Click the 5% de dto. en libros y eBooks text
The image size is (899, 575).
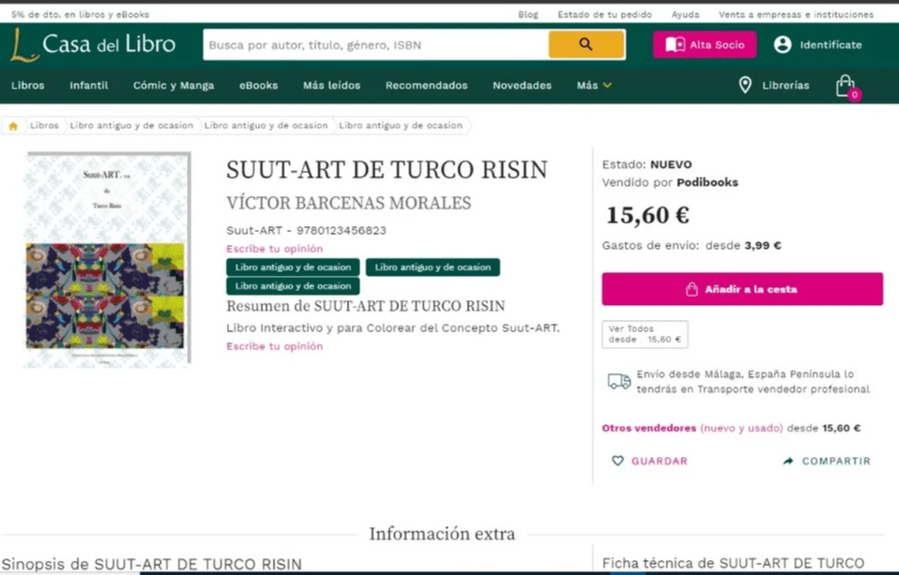(x=80, y=14)
